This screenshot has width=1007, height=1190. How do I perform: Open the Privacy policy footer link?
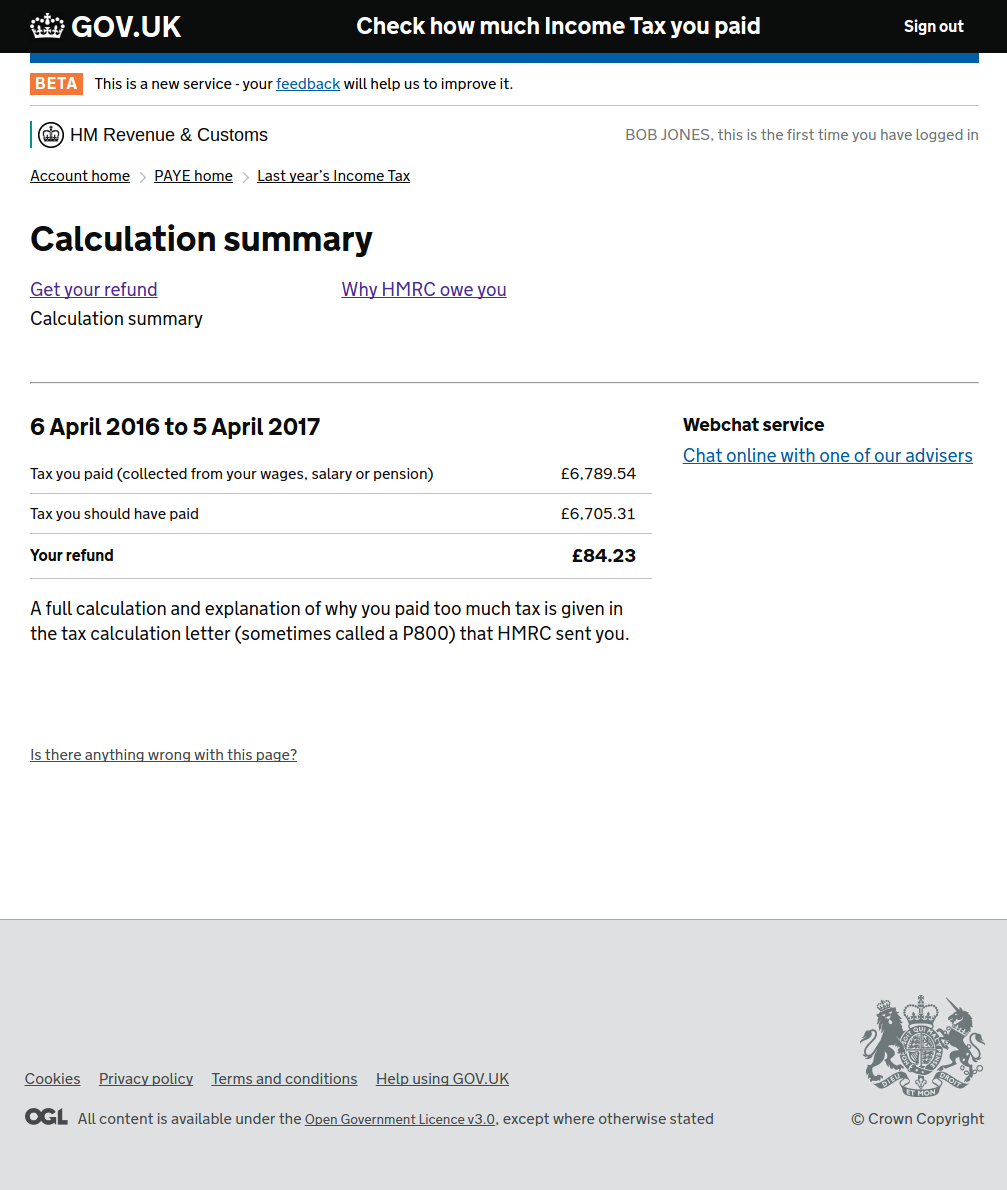(x=146, y=1079)
